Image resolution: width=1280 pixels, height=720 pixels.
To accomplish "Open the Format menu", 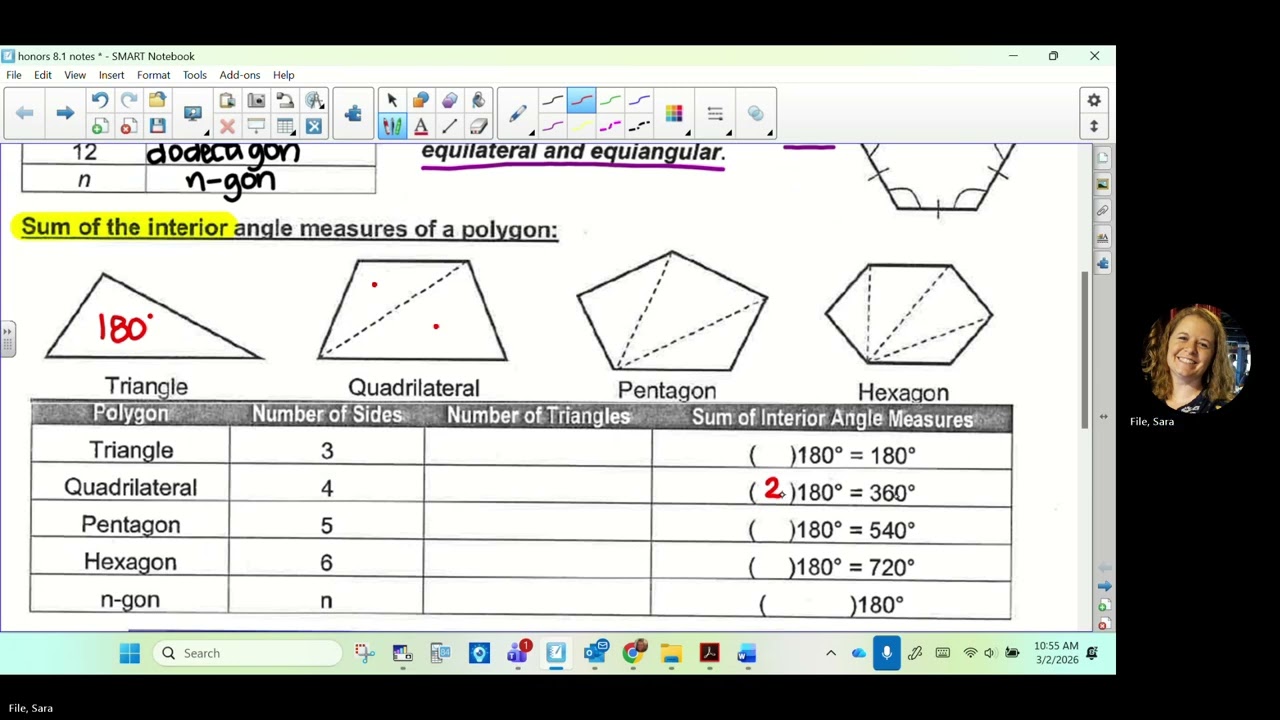I will click(x=153, y=75).
